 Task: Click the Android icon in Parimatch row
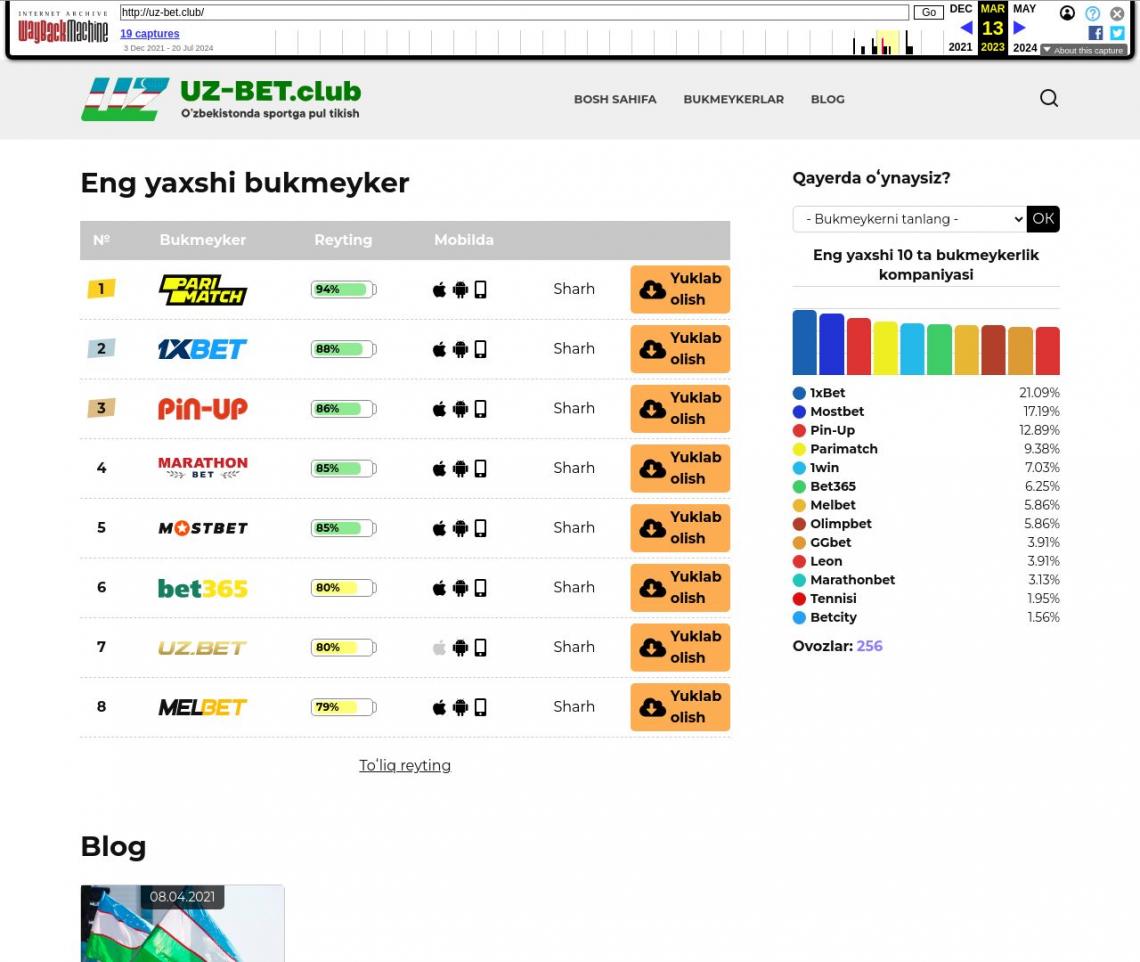460,290
